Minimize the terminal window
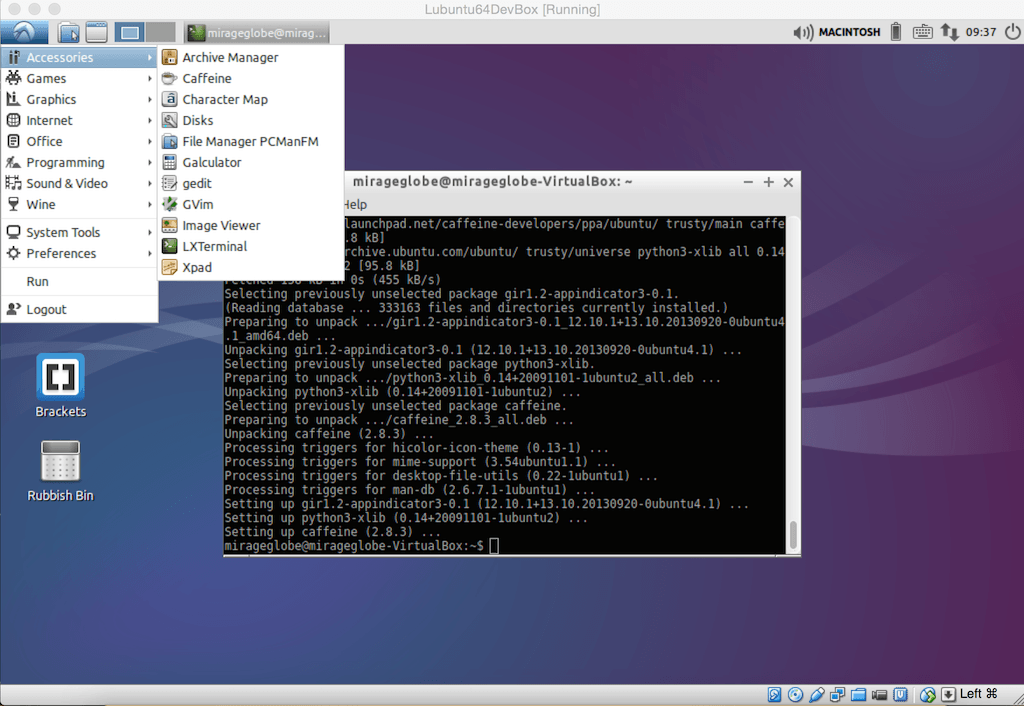Screen dimensions: 1024x706 tap(748, 182)
